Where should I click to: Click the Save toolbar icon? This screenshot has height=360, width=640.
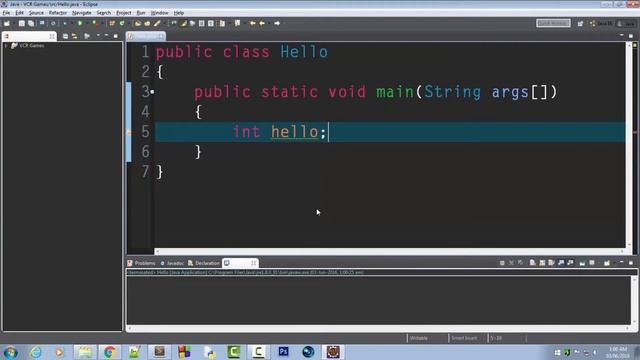click(x=22, y=24)
